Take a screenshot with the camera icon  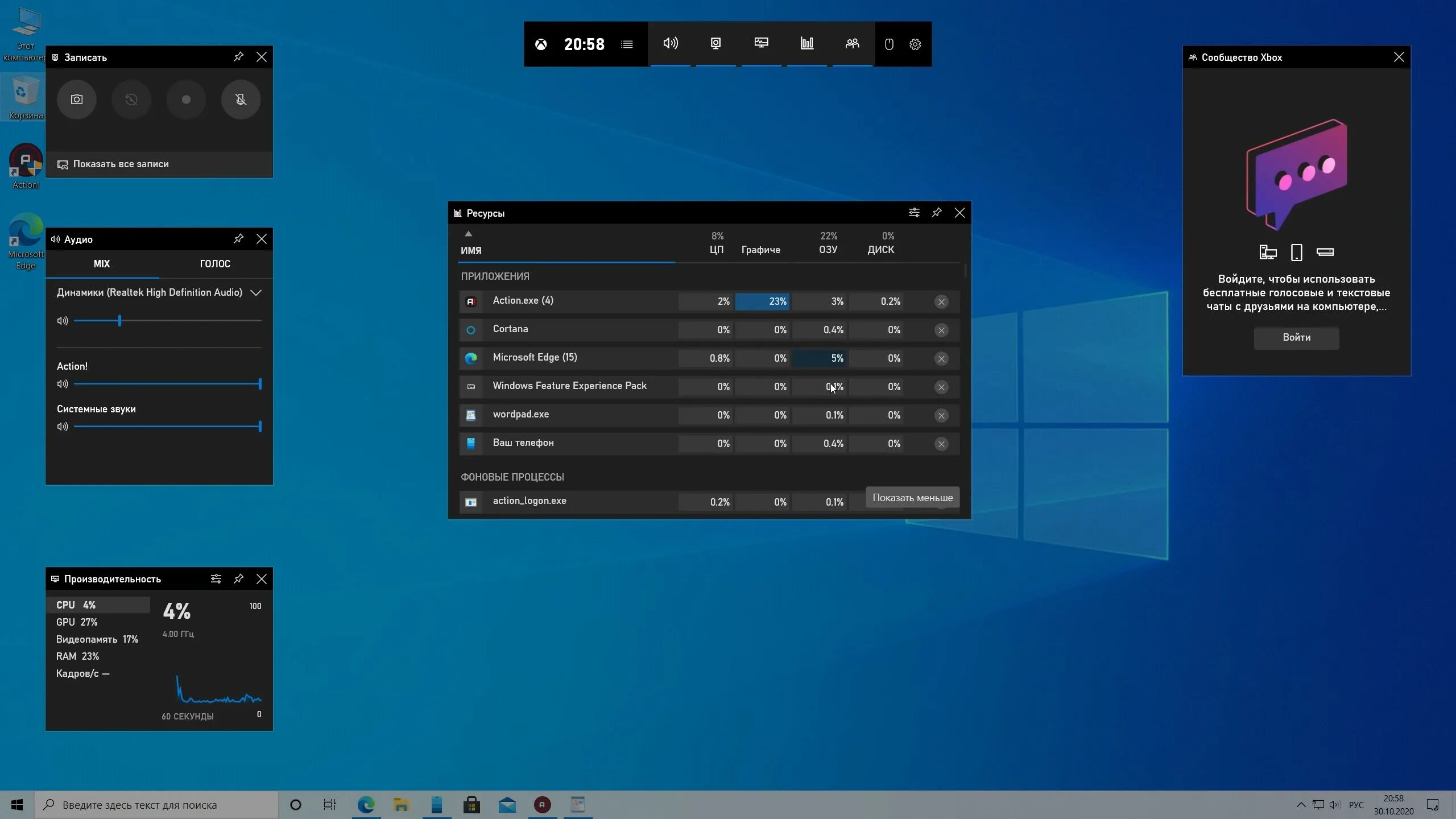pyautogui.click(x=77, y=100)
